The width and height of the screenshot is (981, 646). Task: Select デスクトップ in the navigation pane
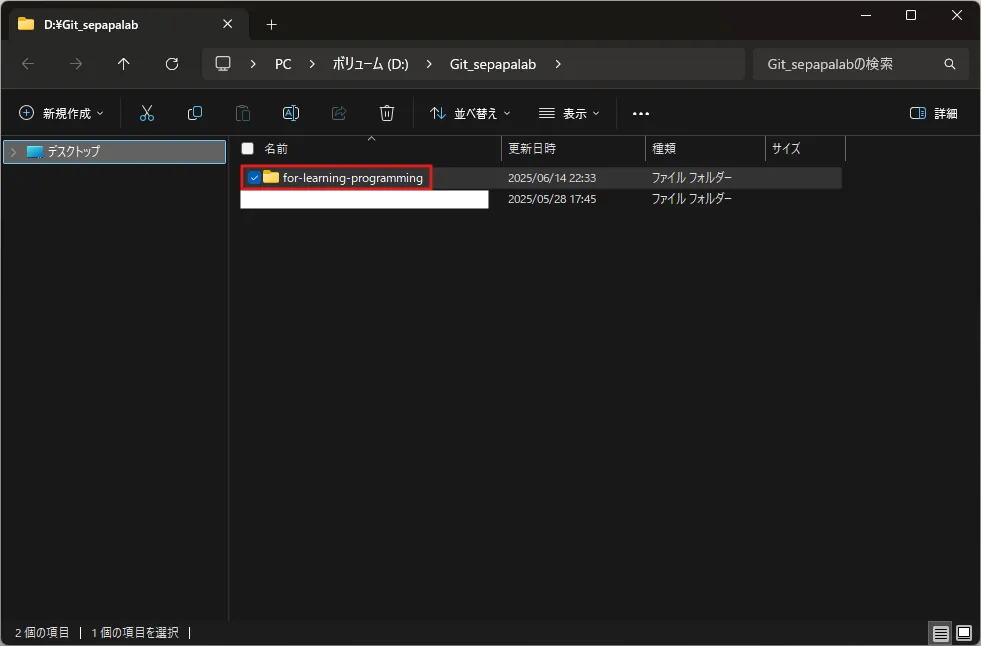point(114,152)
